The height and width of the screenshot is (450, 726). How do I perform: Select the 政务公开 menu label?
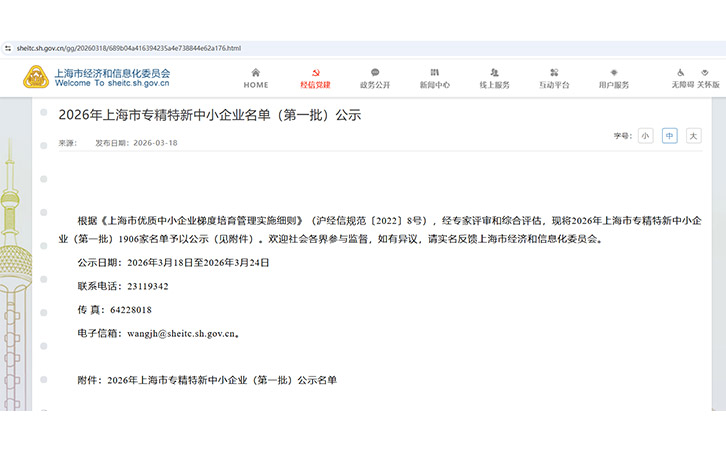pos(375,85)
